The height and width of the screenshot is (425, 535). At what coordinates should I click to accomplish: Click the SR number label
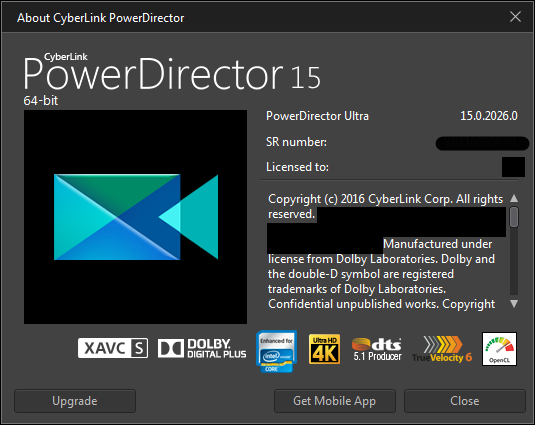(296, 142)
